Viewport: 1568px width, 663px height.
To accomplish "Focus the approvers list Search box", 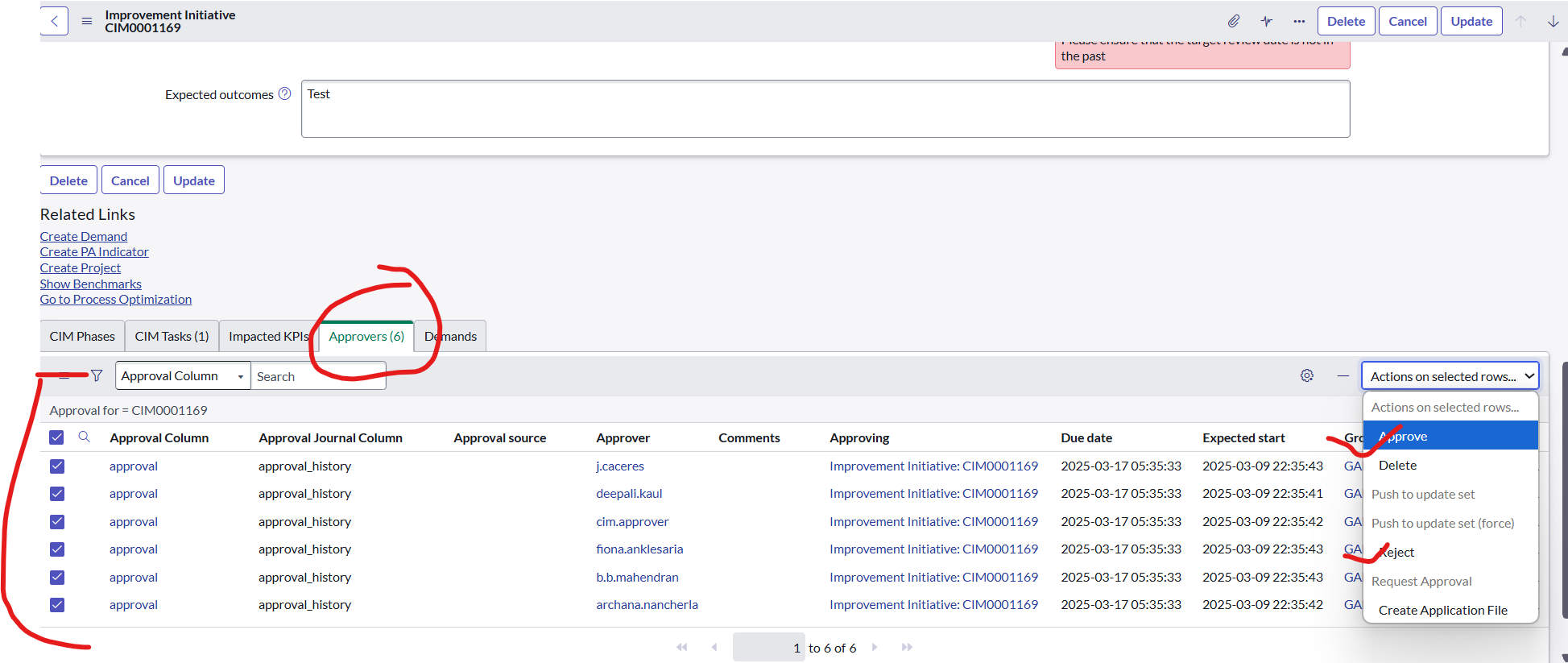I will pyautogui.click(x=319, y=376).
